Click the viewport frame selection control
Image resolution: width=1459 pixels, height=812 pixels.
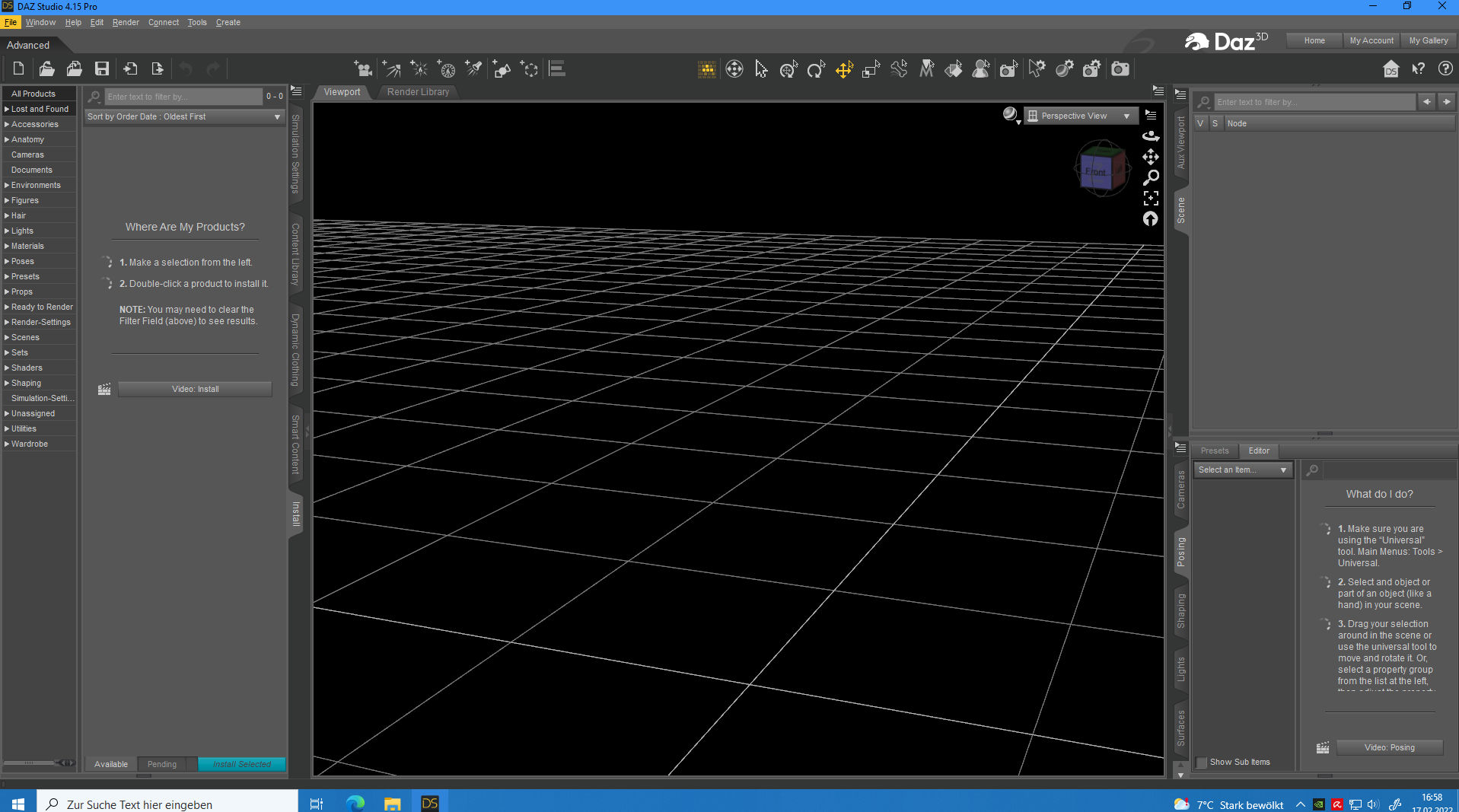point(1151,198)
